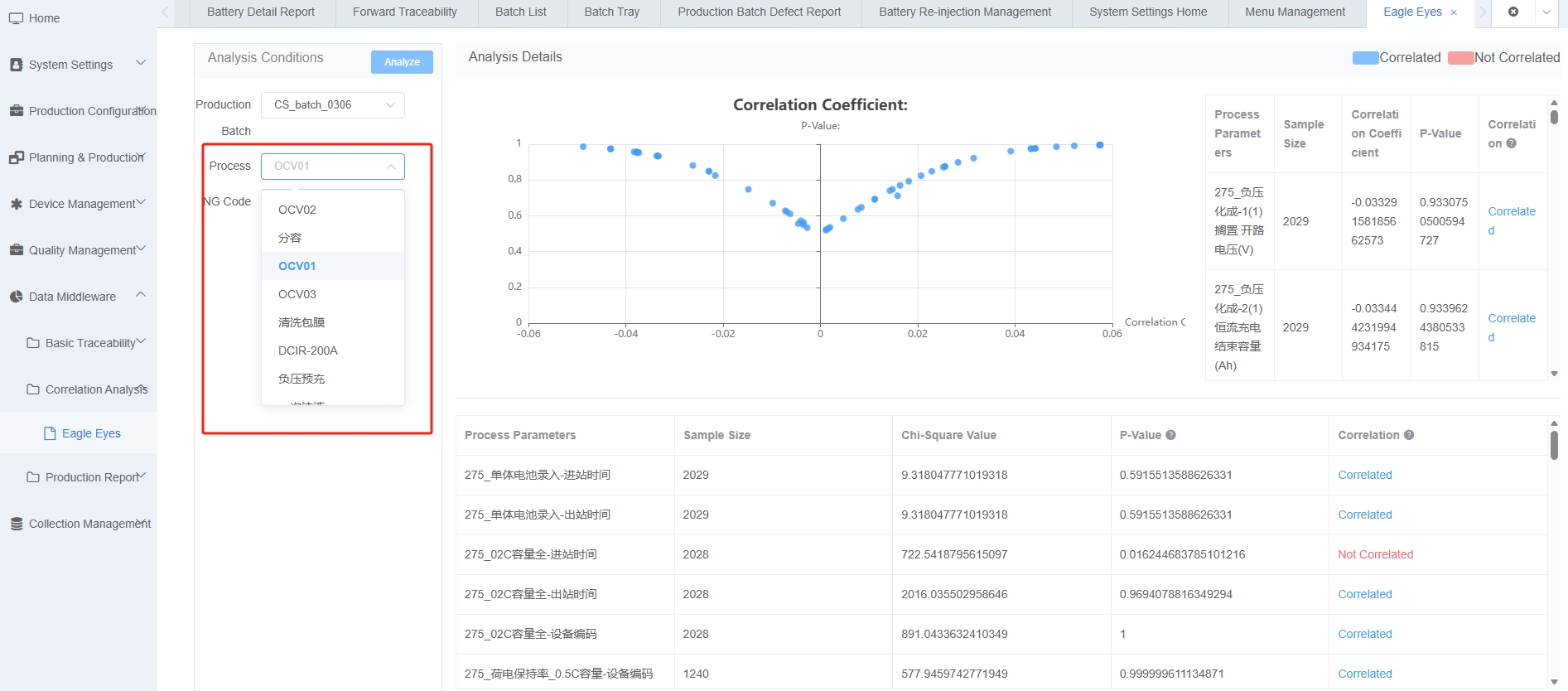Open the tab bar options dropdown arrow

click(x=1546, y=12)
